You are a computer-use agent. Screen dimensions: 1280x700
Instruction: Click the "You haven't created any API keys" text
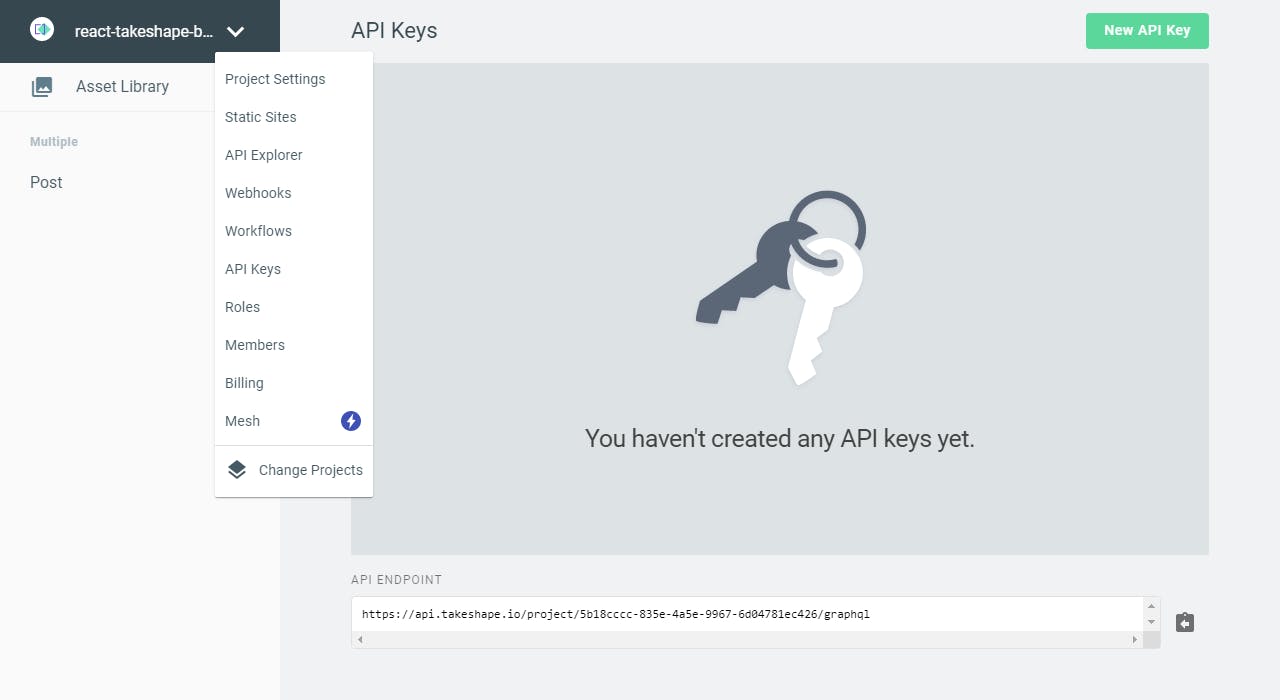click(x=780, y=438)
